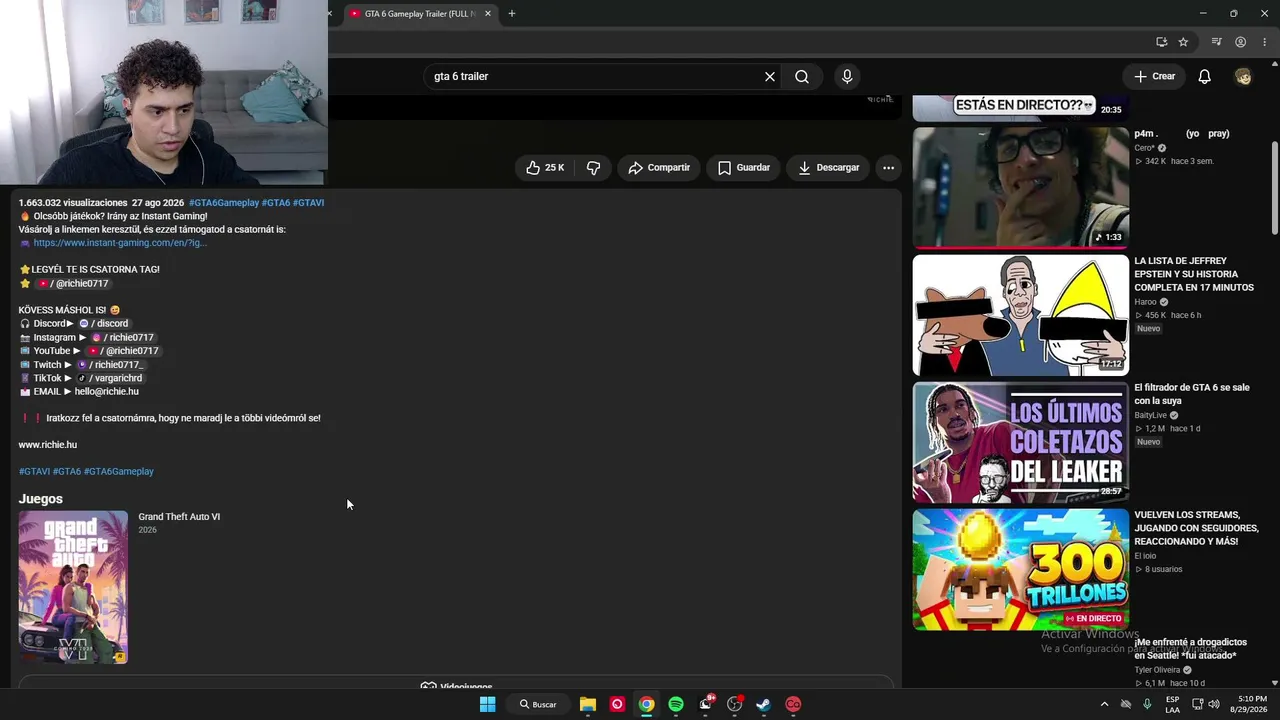Open the ESP LAA language switcher
Image resolution: width=1280 pixels, height=720 pixels.
(x=1173, y=704)
